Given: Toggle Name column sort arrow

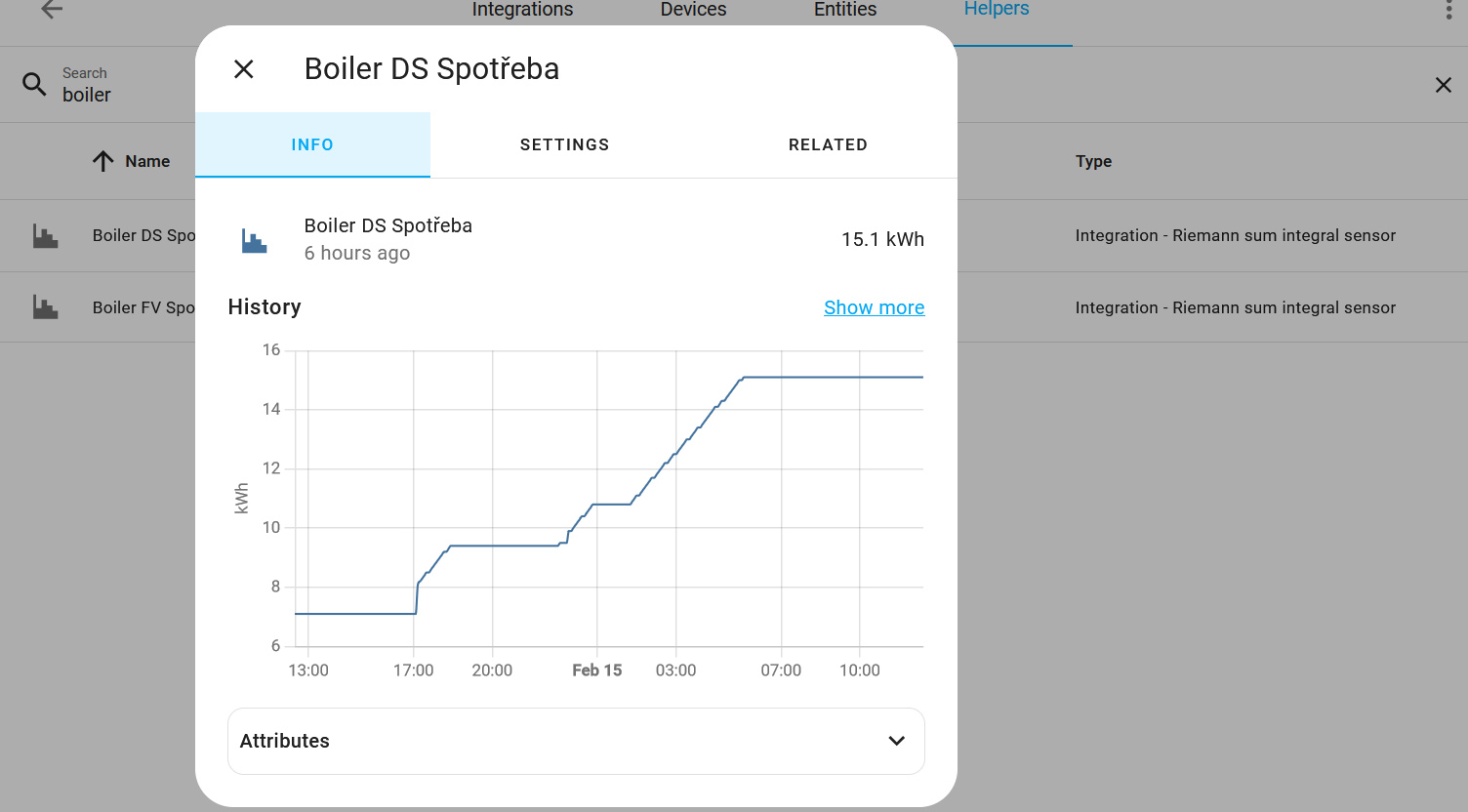Looking at the screenshot, I should (x=103, y=161).
